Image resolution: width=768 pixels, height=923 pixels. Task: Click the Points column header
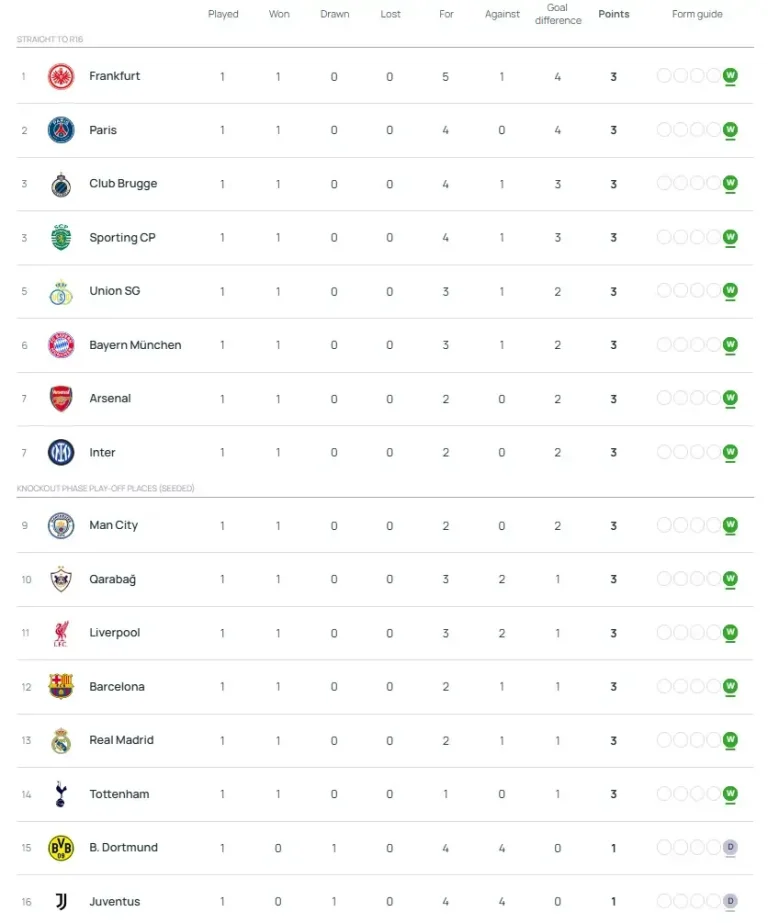click(613, 14)
